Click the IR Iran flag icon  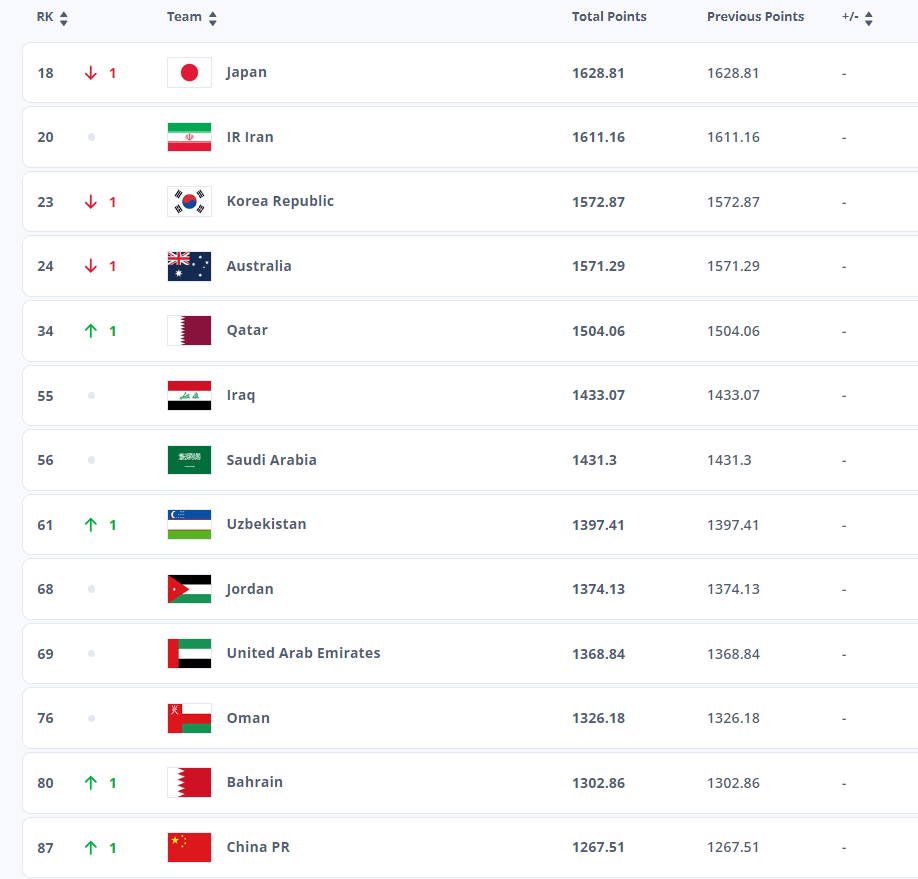[x=189, y=137]
